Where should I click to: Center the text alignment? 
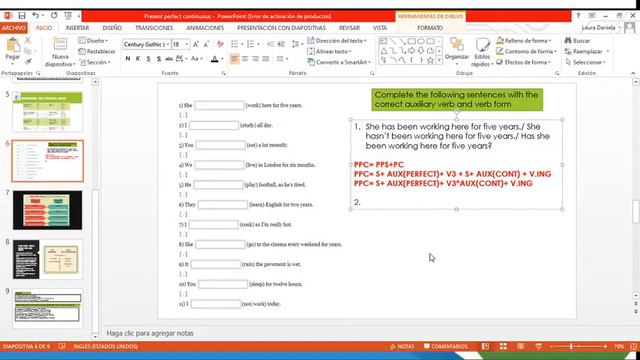tap(245, 59)
